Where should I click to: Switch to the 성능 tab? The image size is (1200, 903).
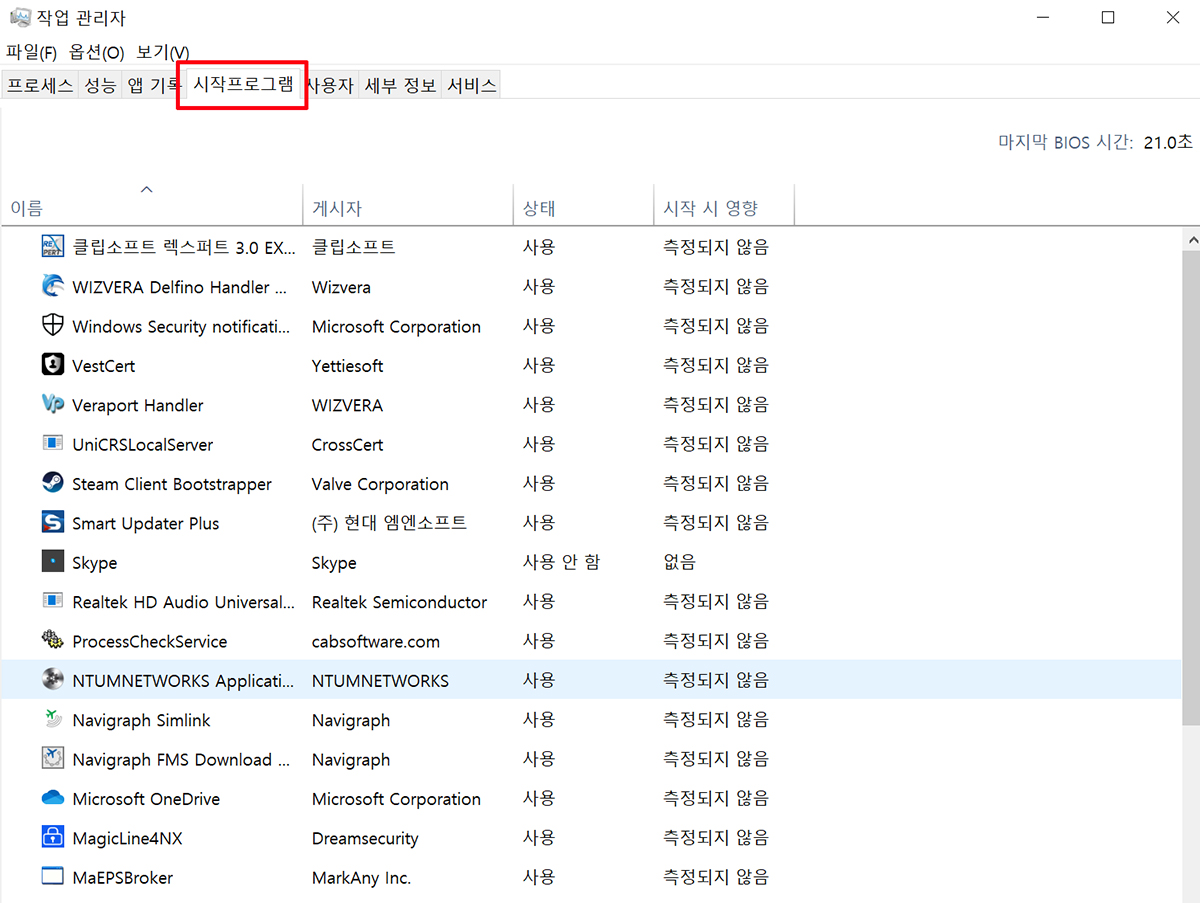coord(99,85)
